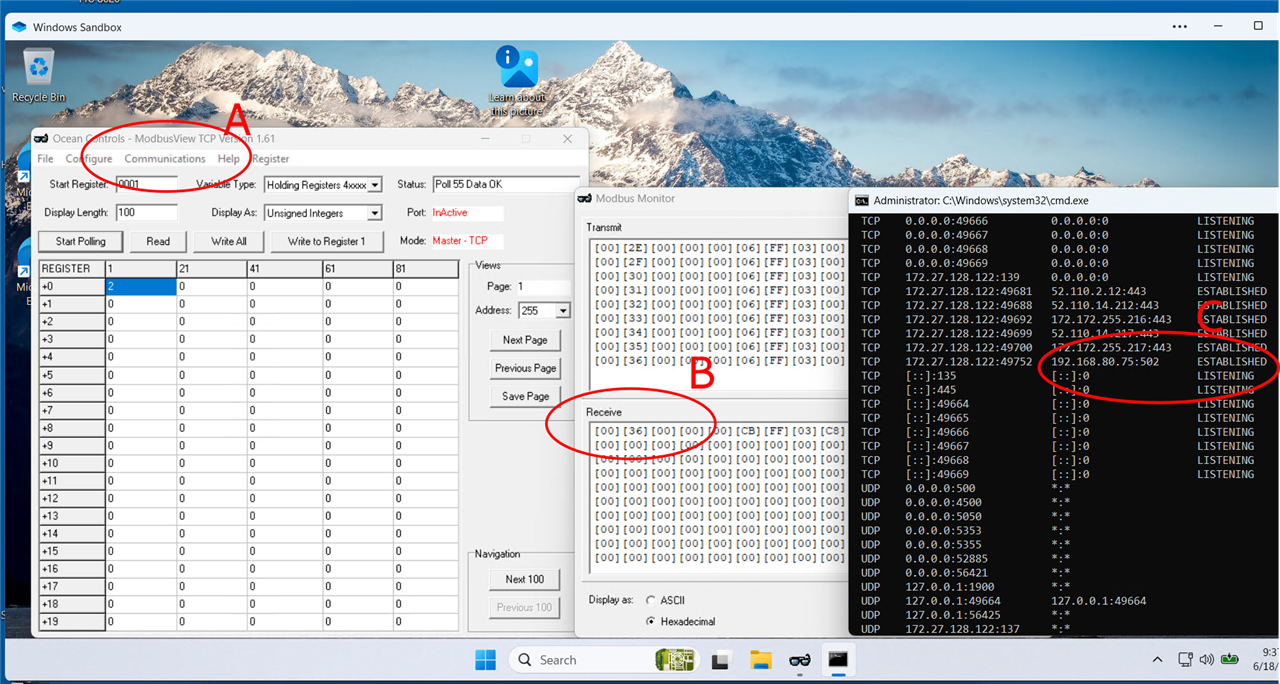This screenshot has width=1280, height=684.
Task: Click the 52.110.2.12:443 foreign address in cmd
Action: 1097,291
